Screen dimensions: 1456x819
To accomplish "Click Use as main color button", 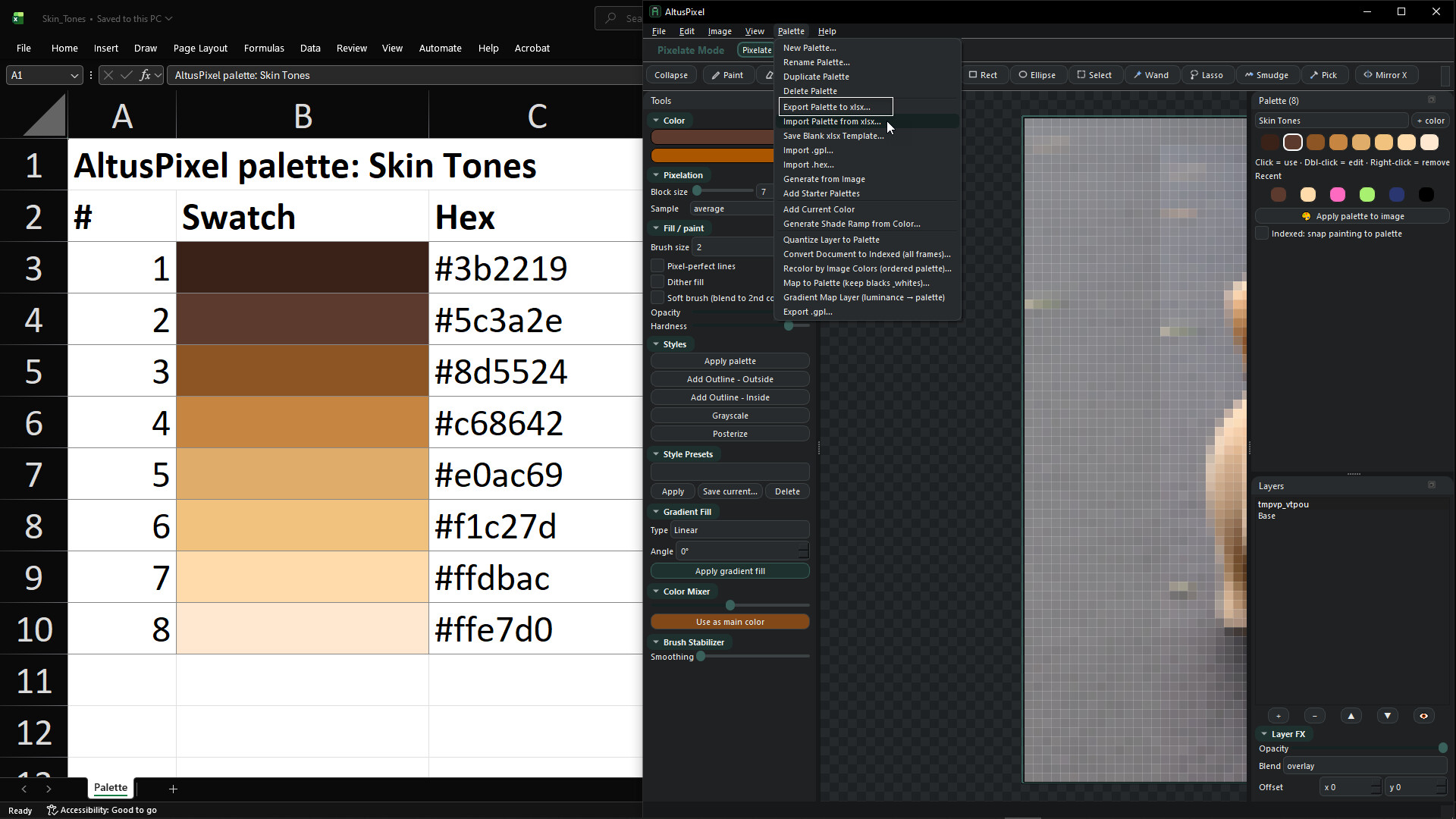I will [x=730, y=622].
